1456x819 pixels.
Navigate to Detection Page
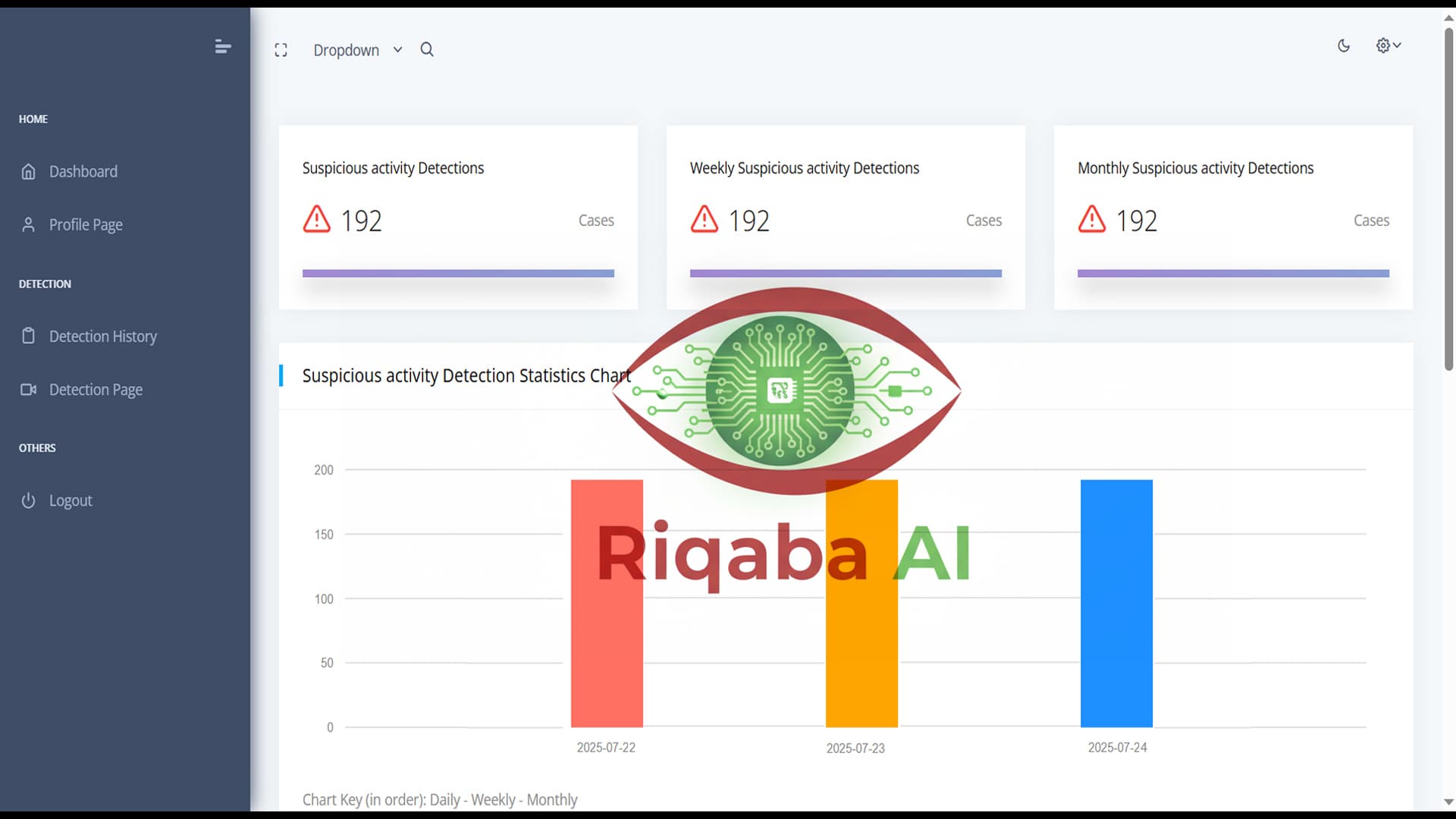[96, 389]
